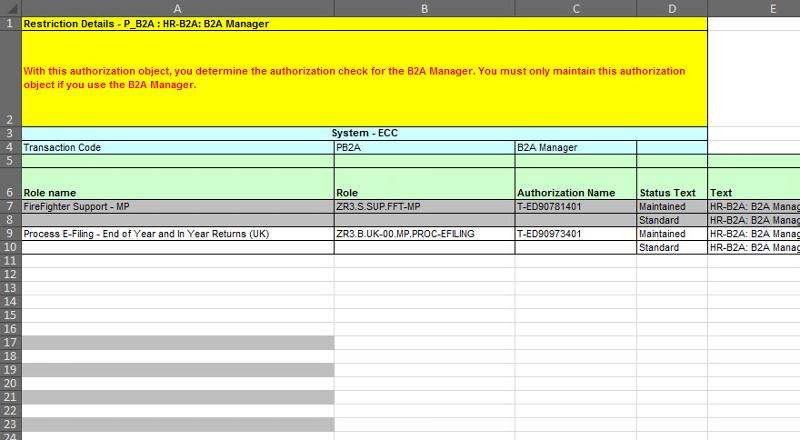Click the B2A Manager cell in row 4
The image size is (800, 440).
tap(576, 147)
